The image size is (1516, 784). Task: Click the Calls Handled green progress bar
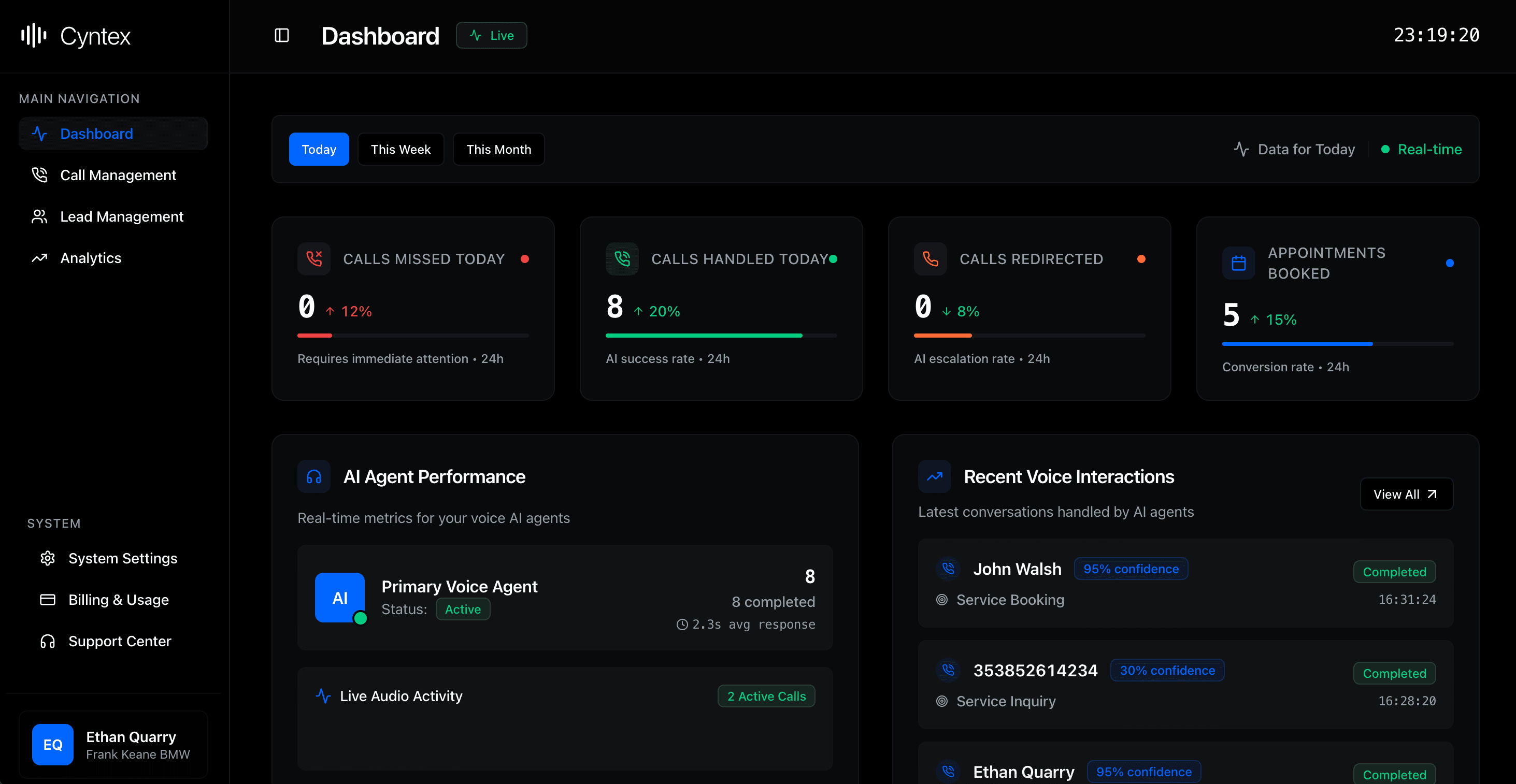click(x=722, y=335)
